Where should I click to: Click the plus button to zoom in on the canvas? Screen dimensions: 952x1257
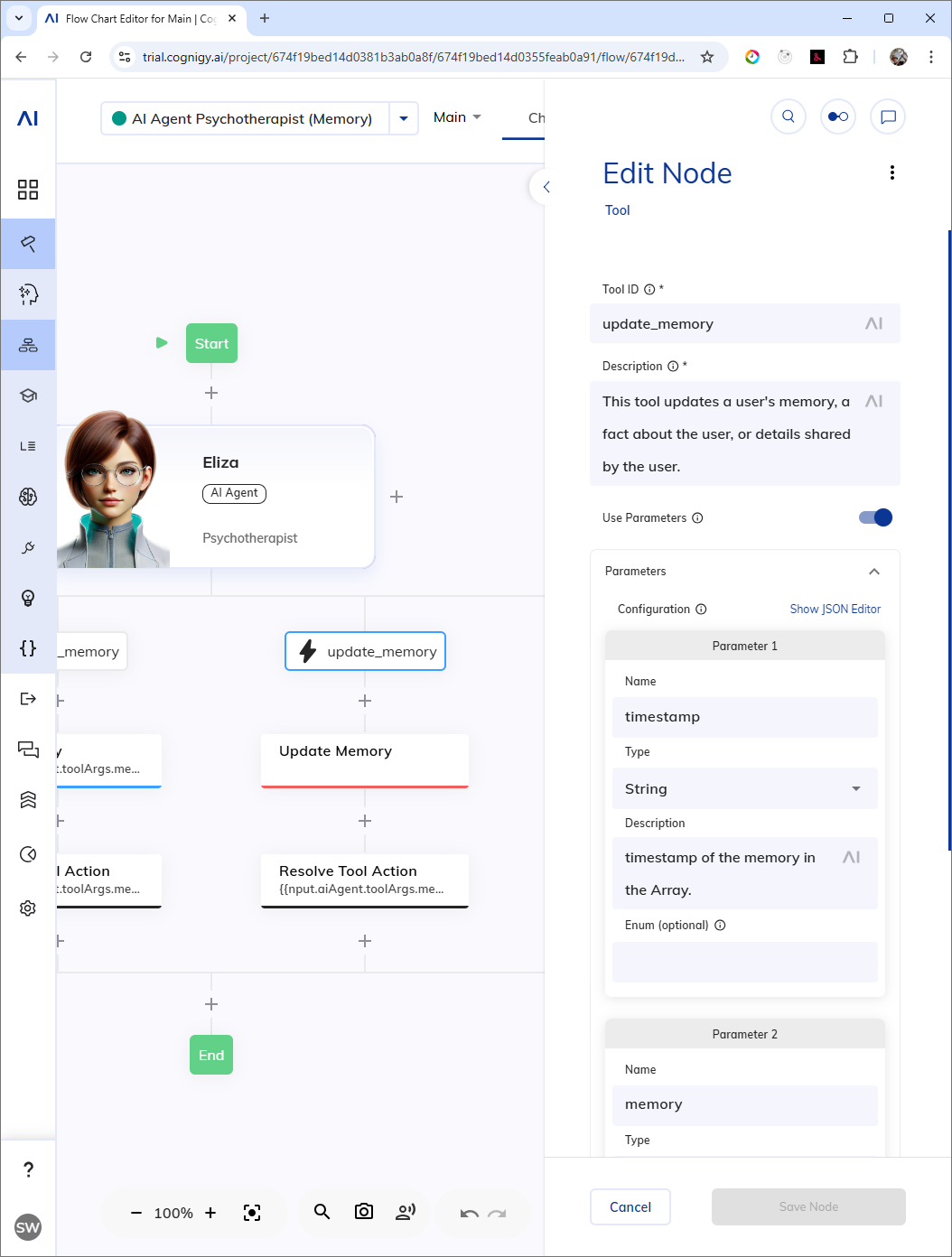click(210, 1213)
